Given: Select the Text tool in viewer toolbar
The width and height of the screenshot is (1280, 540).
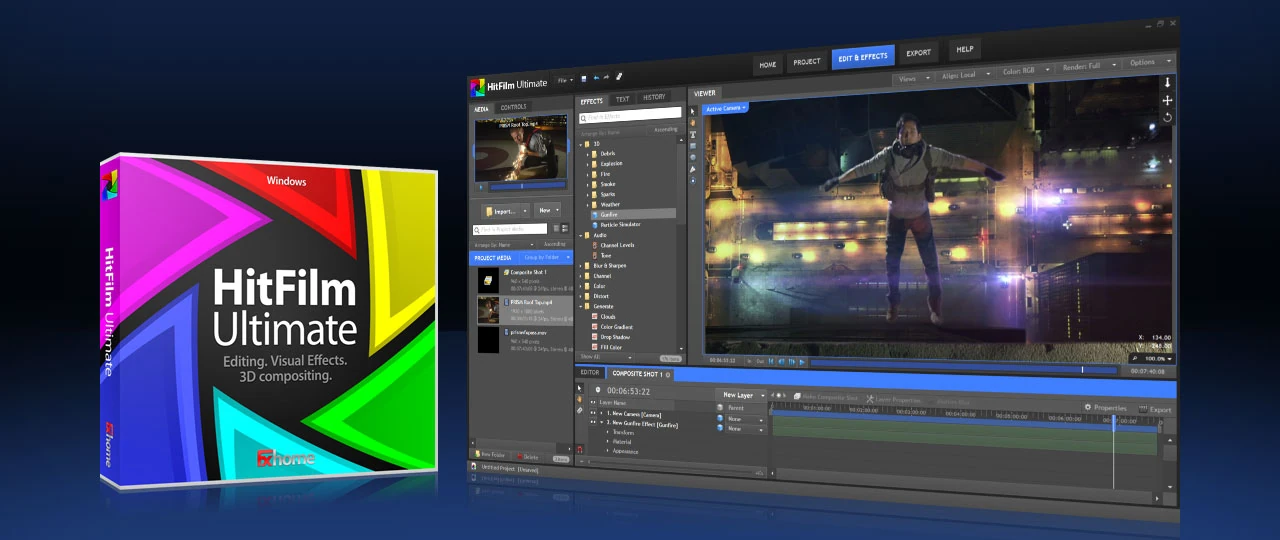Looking at the screenshot, I should pyautogui.click(x=693, y=134).
